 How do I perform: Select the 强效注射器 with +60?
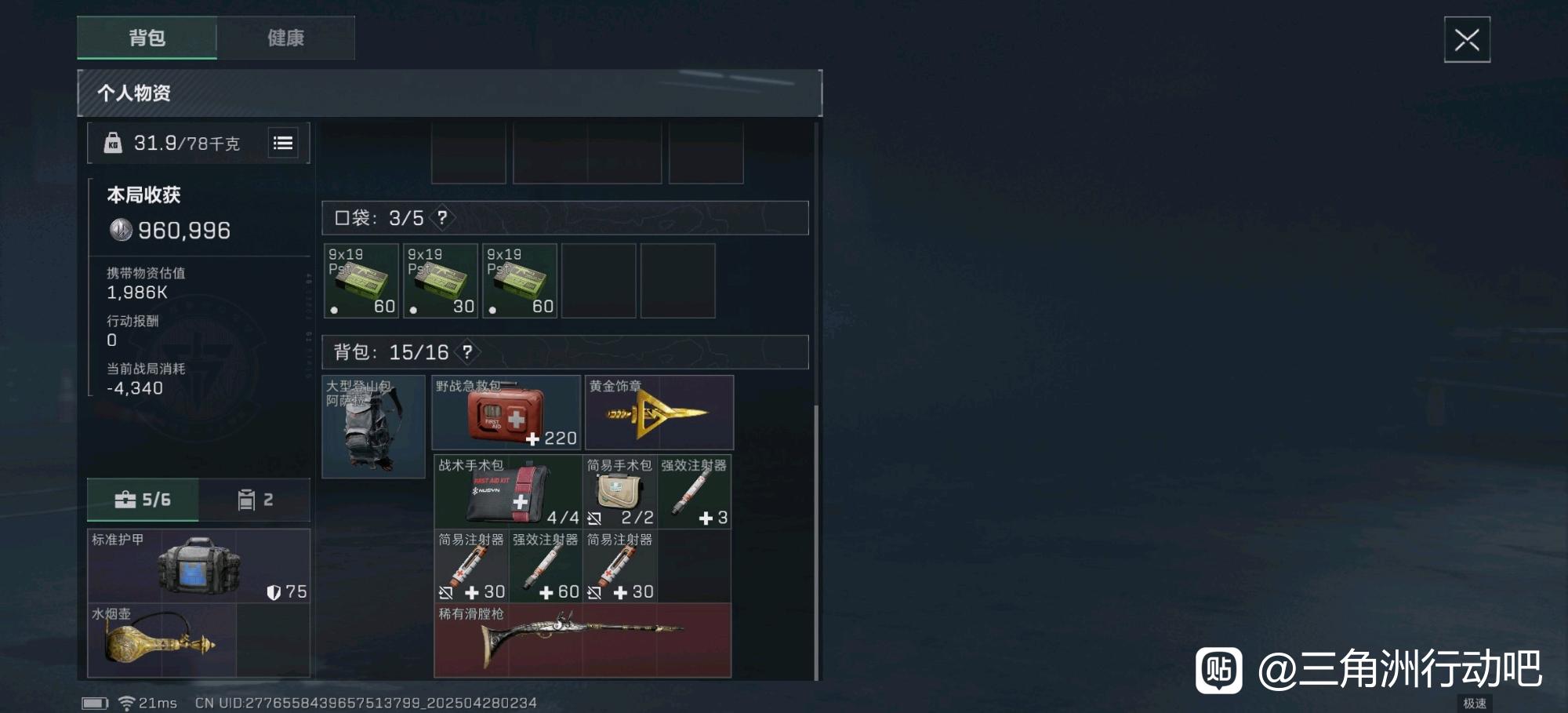(546, 566)
